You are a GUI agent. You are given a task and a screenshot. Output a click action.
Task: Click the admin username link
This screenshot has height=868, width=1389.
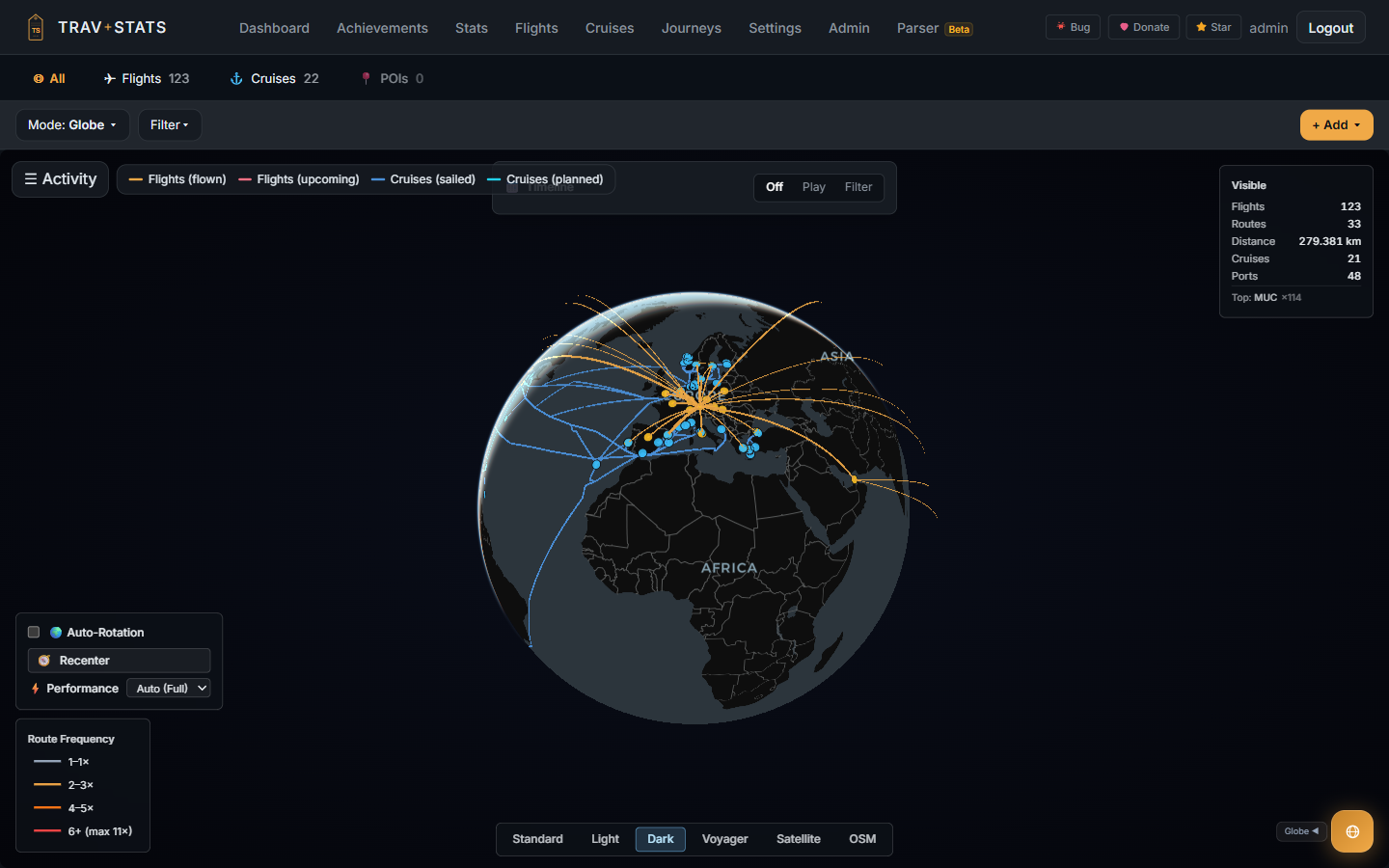tap(1268, 28)
